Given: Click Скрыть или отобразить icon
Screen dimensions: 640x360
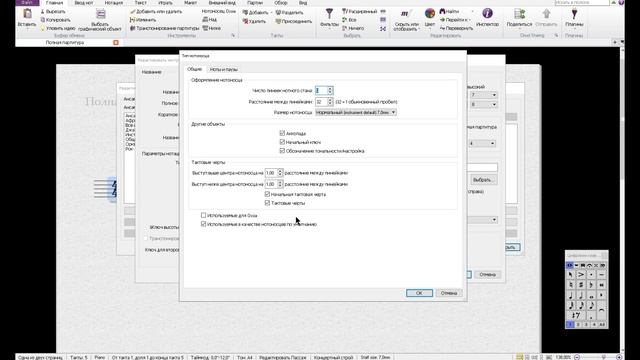Looking at the screenshot, I should tap(405, 14).
